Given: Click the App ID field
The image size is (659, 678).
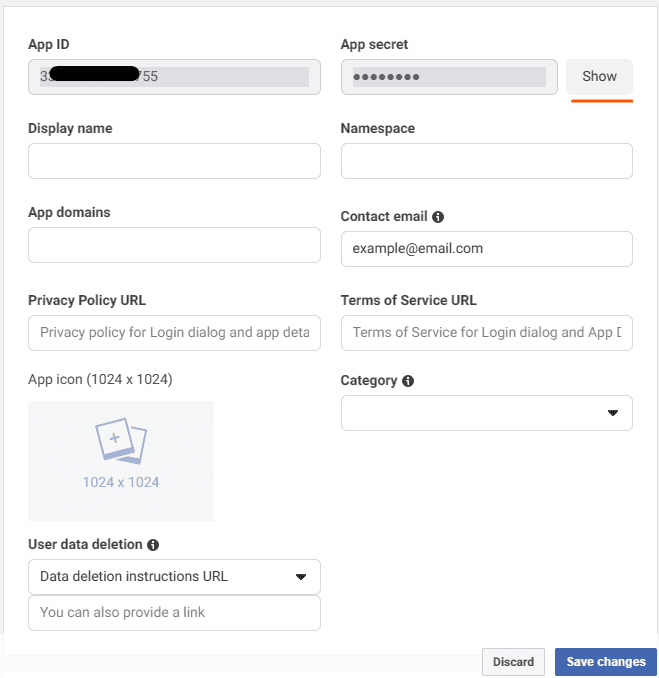Looking at the screenshot, I should [x=174, y=77].
